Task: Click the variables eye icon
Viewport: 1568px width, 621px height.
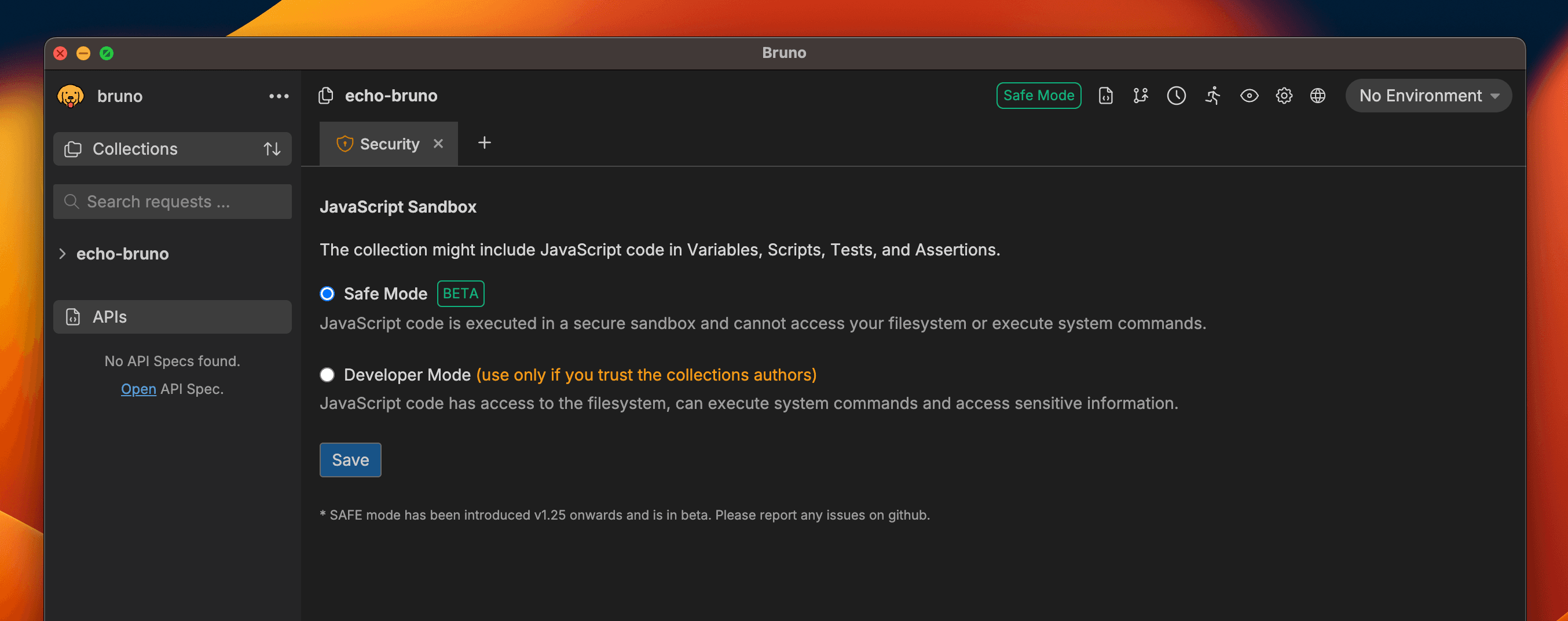Action: click(1249, 96)
